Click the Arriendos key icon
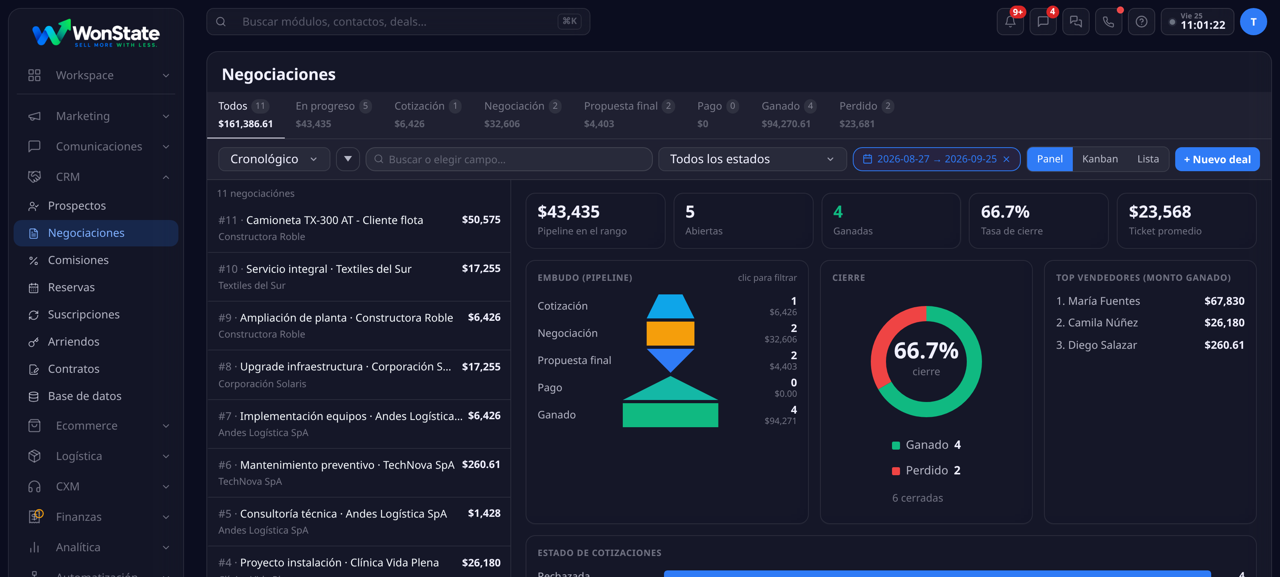The height and width of the screenshot is (577, 1280). 33,342
